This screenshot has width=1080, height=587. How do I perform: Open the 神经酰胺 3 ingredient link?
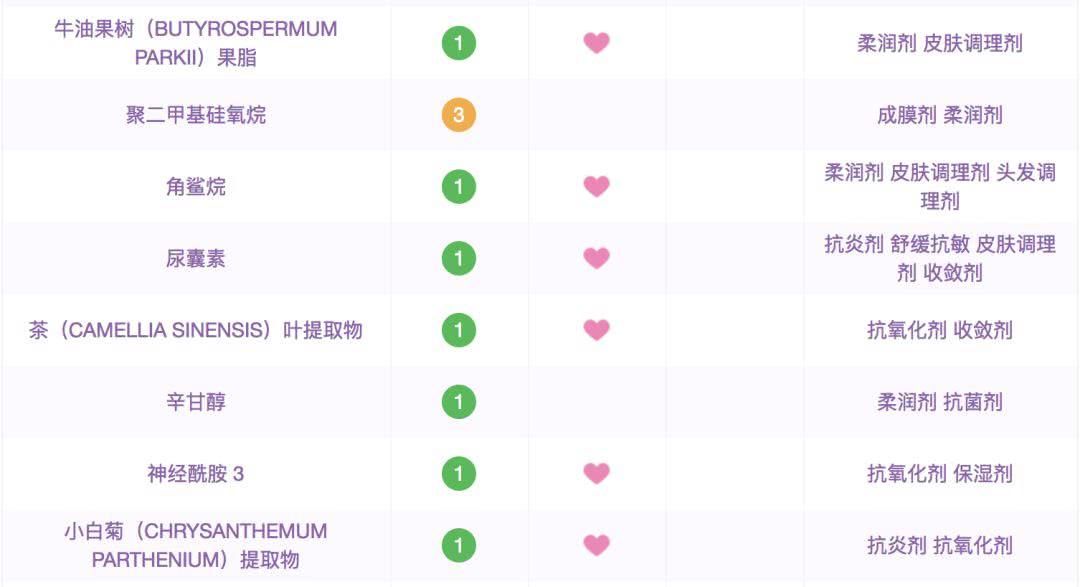[x=196, y=474]
